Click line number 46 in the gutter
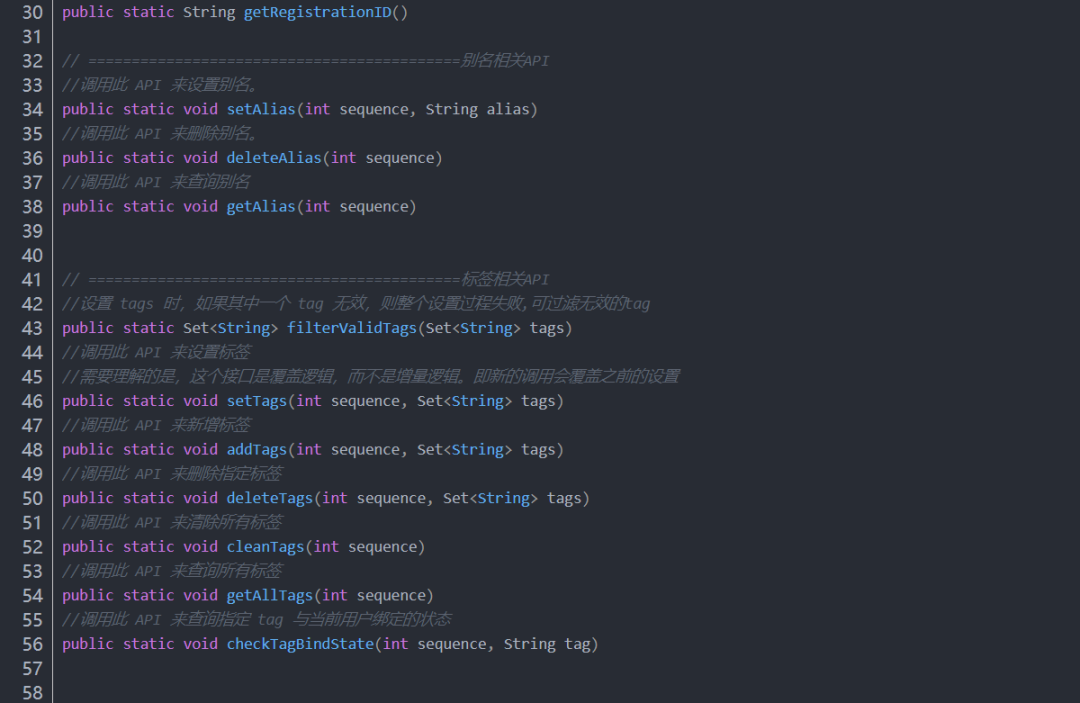The image size is (1080, 703). [32, 401]
